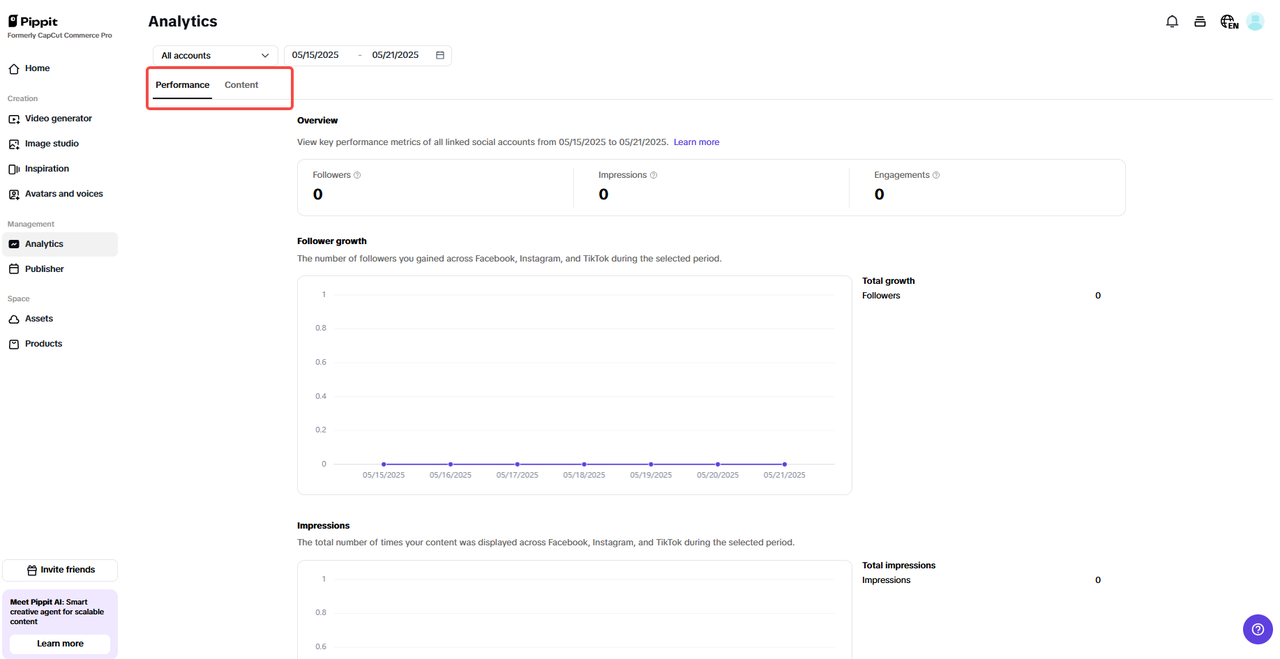
Task: Click the Impressions info tooltip icon
Action: (x=654, y=175)
